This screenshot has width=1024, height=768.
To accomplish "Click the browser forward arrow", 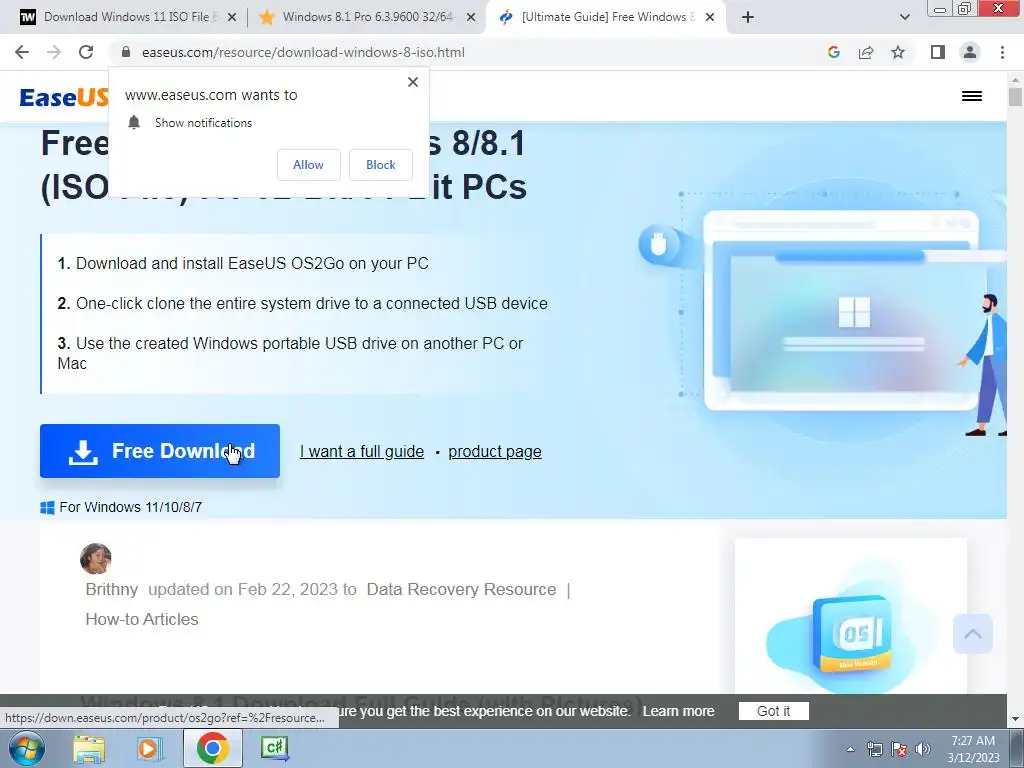I will coord(54,52).
